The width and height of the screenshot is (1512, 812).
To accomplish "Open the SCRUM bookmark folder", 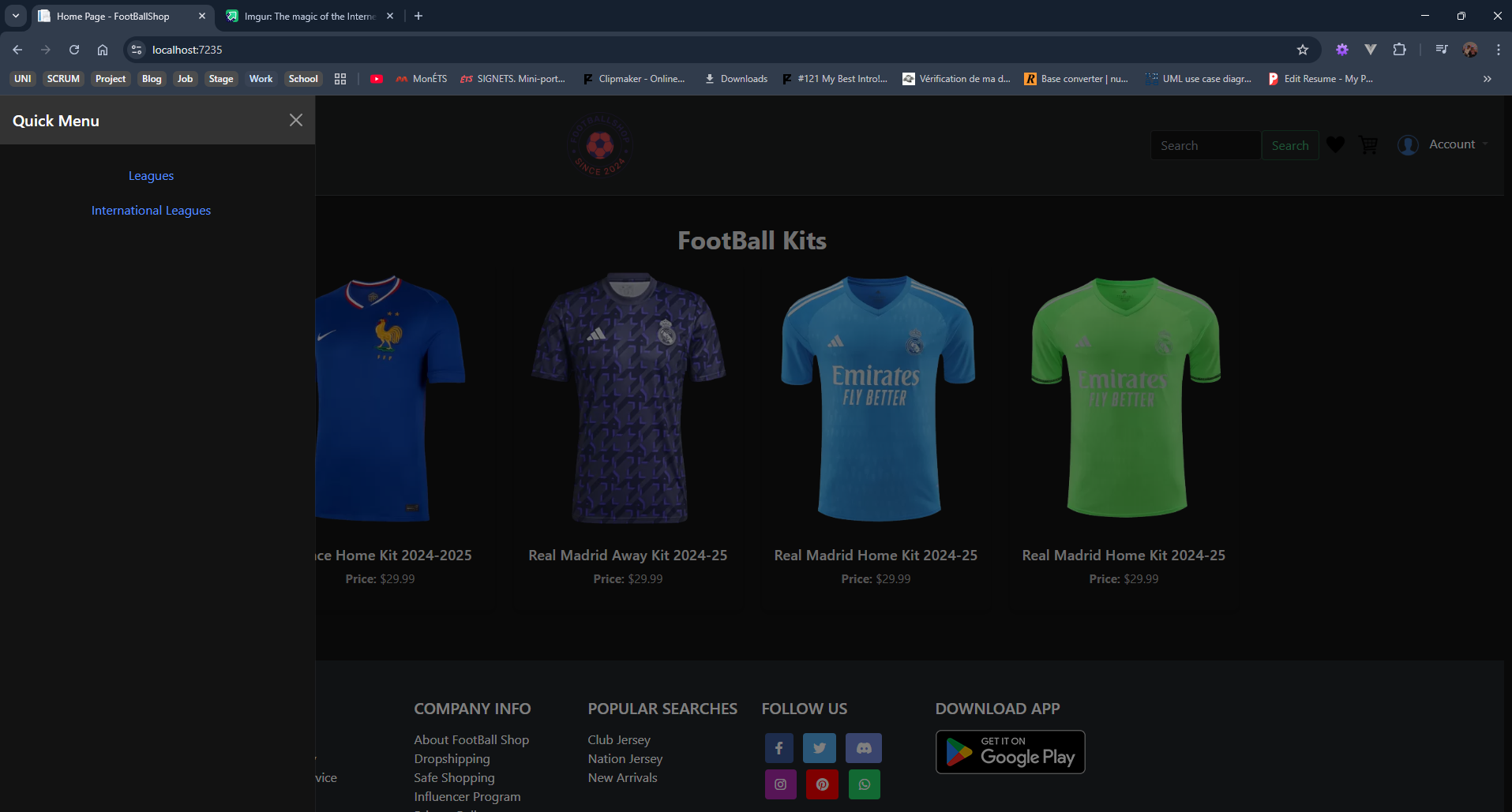I will (63, 79).
